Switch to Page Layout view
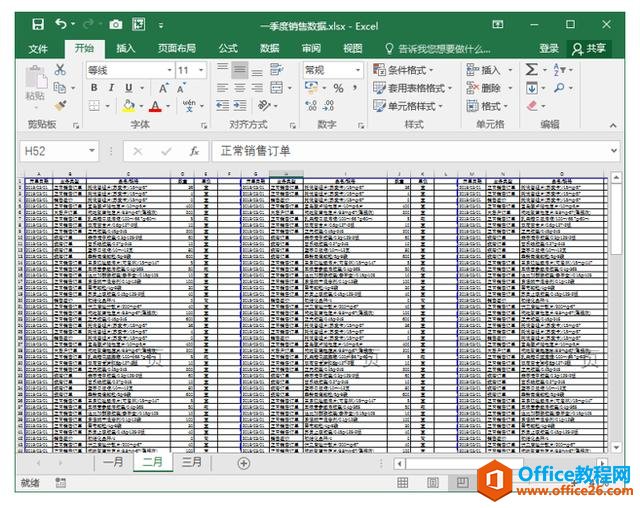 [433, 483]
